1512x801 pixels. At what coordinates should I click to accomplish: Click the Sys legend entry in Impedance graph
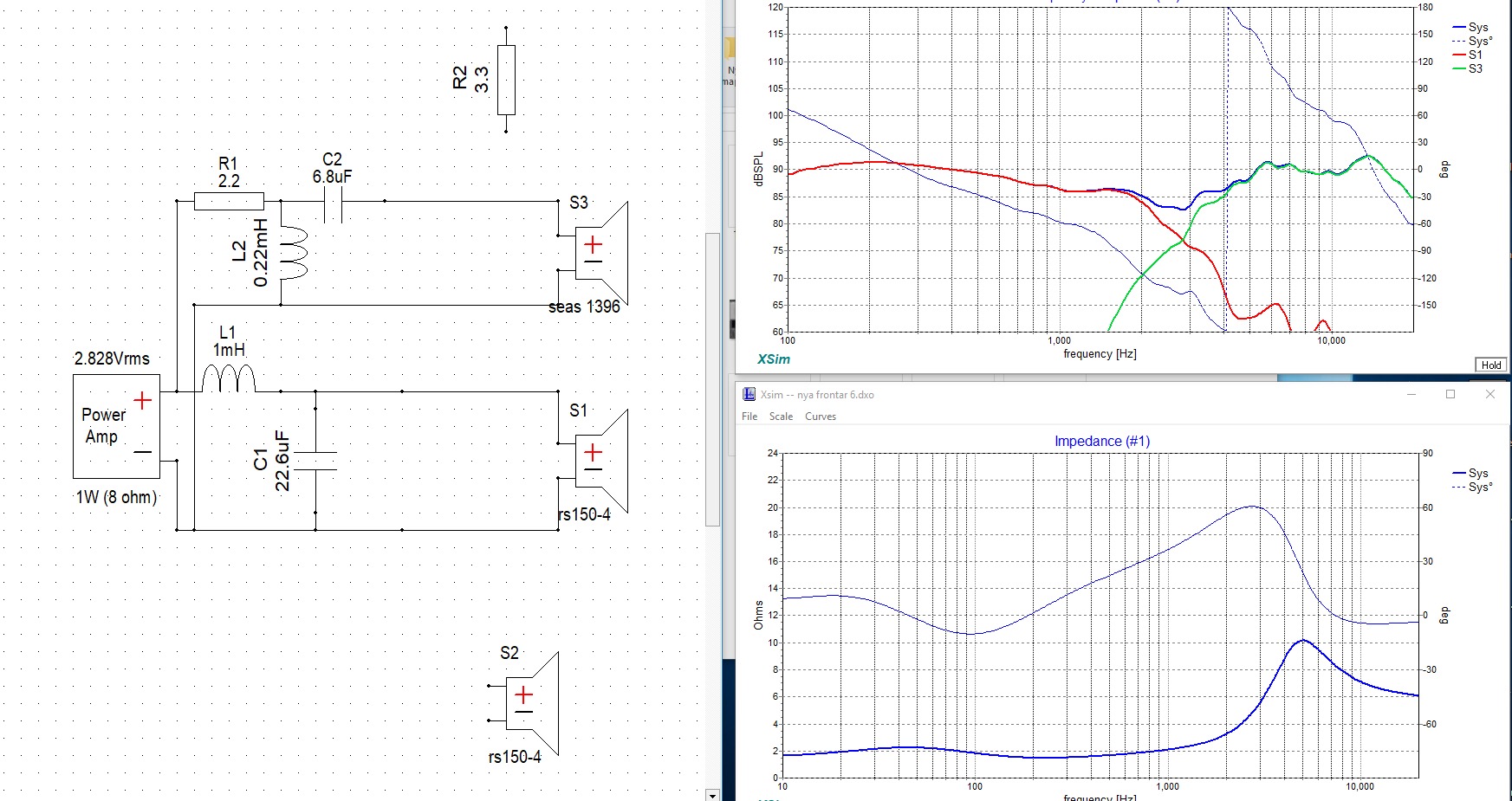pyautogui.click(x=1470, y=473)
